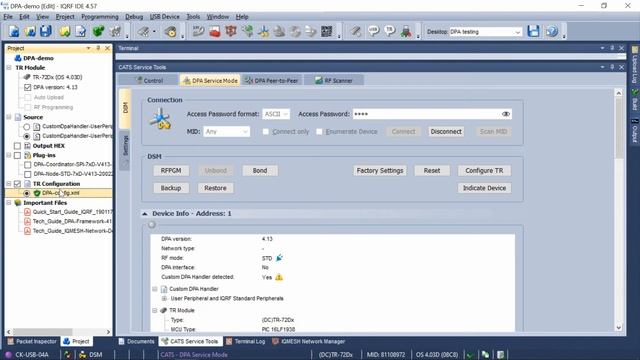The image size is (640, 360).
Task: Click the edit document toolbar icon
Action: (x=81, y=31)
